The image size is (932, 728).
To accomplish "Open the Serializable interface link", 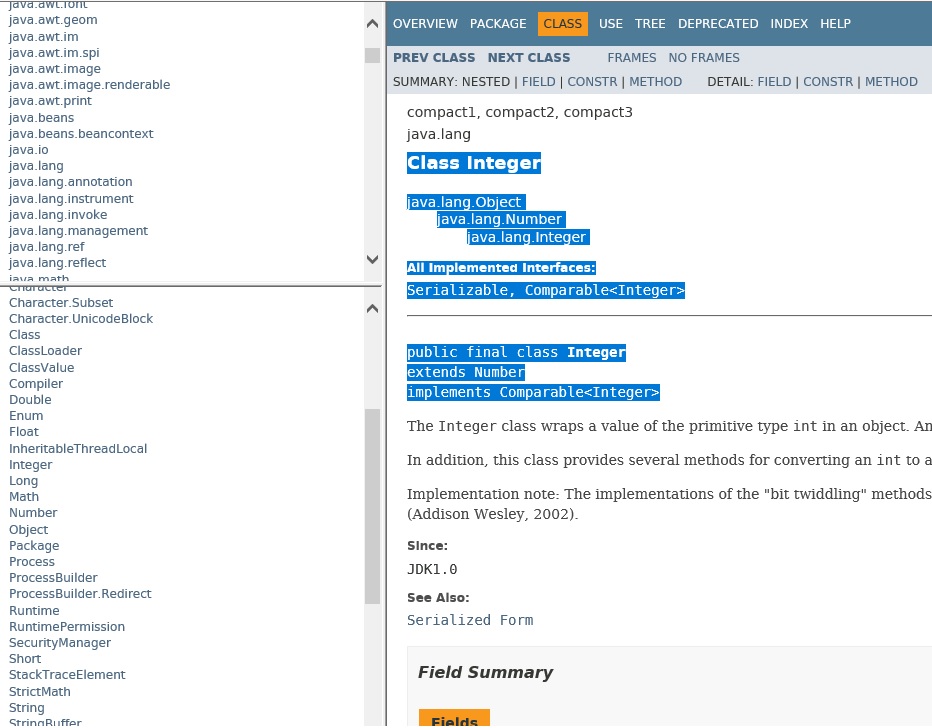I will point(457,290).
